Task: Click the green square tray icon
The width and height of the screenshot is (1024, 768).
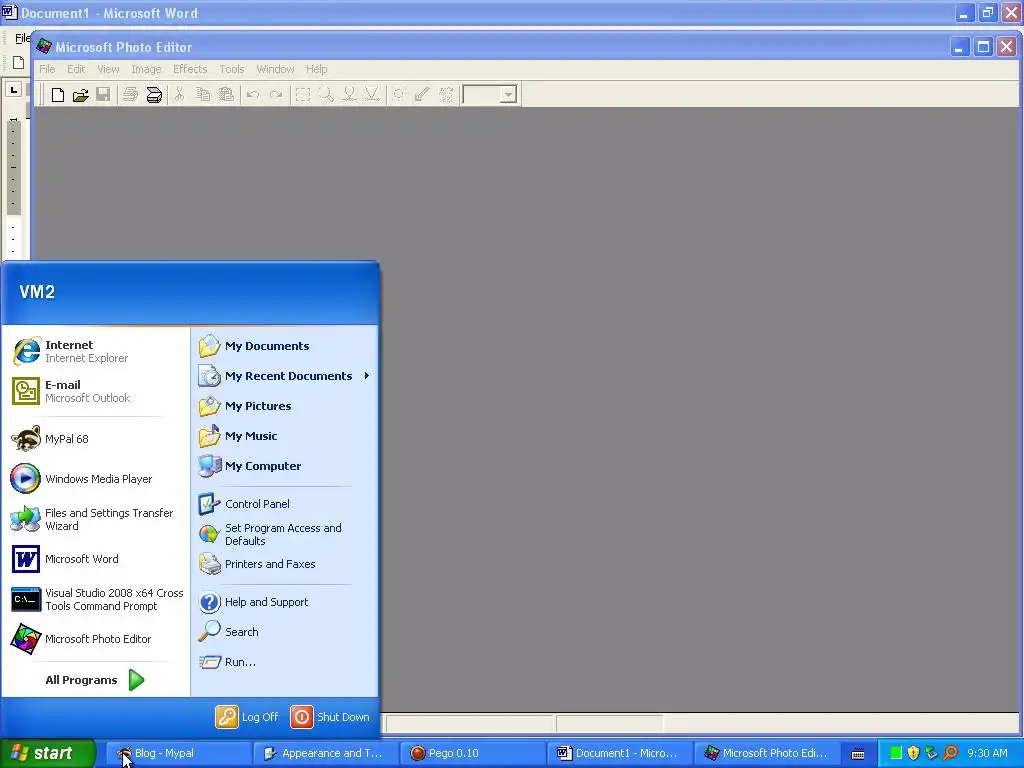Action: (896, 753)
